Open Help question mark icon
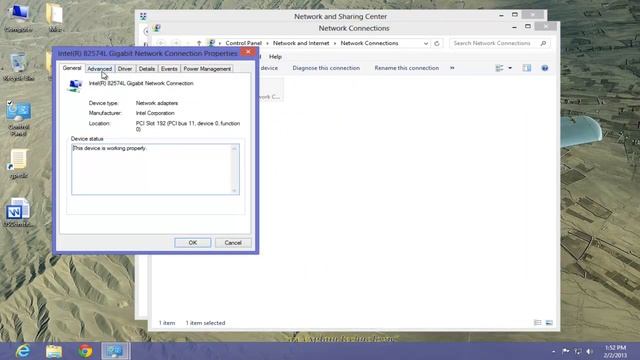The image size is (640, 360). [545, 68]
